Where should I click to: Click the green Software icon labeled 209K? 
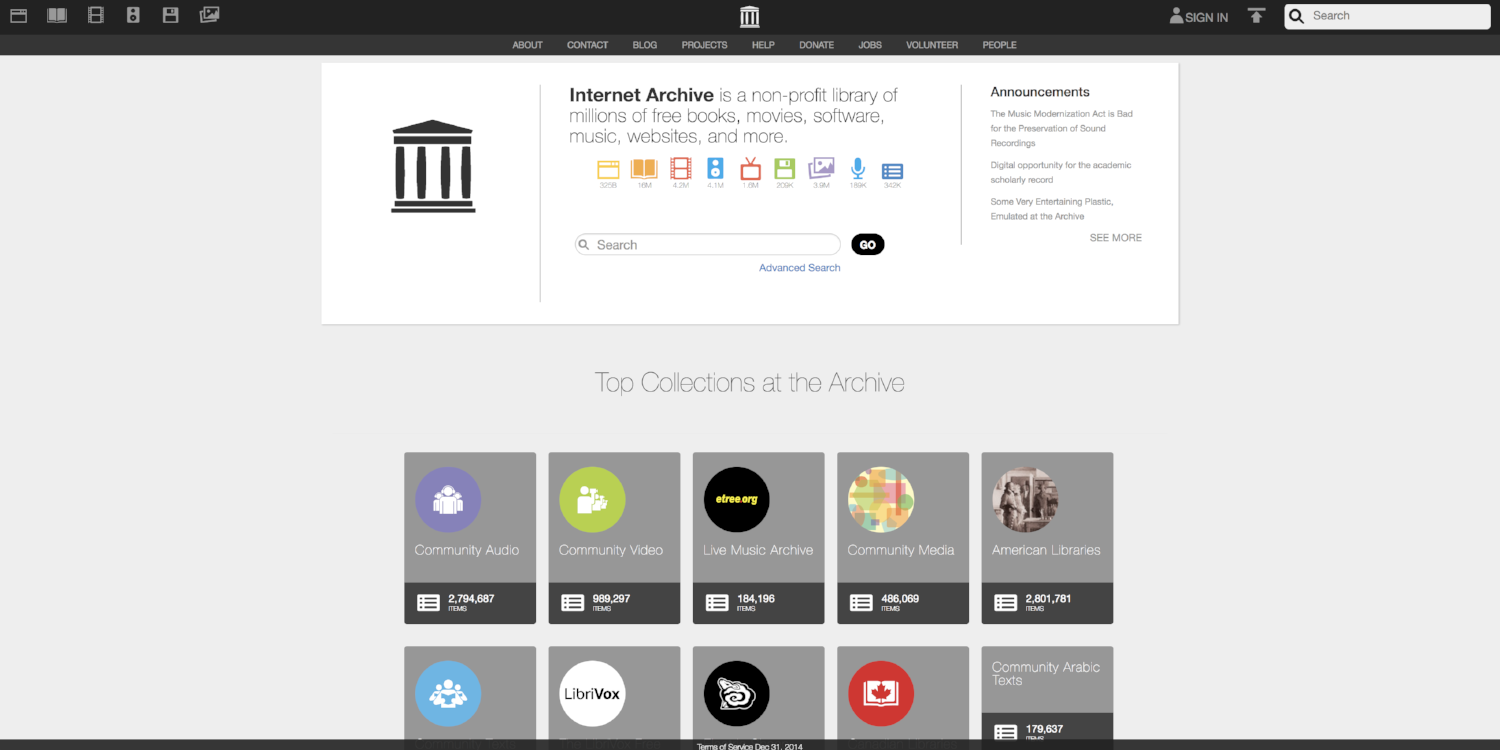point(785,169)
